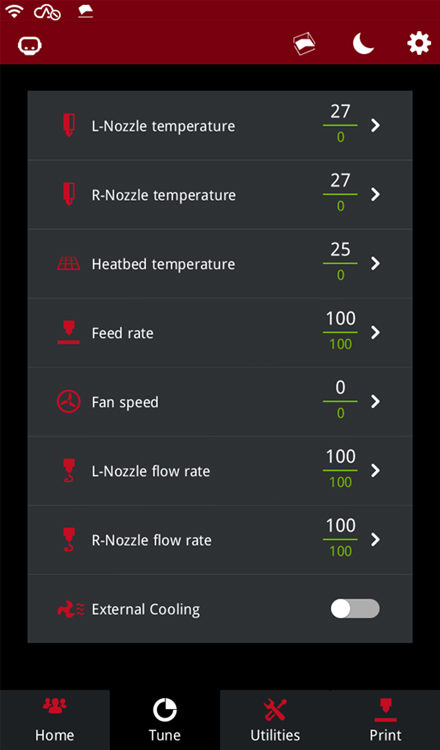
Task: Tap the External Cooling fan icon
Action: point(70,609)
